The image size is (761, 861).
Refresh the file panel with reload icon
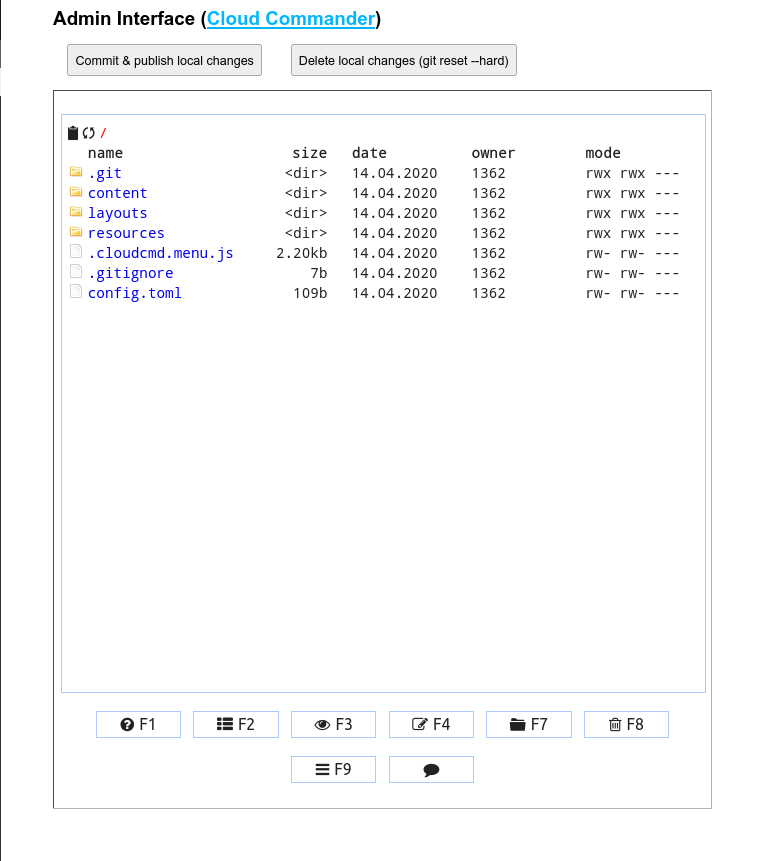click(x=89, y=133)
